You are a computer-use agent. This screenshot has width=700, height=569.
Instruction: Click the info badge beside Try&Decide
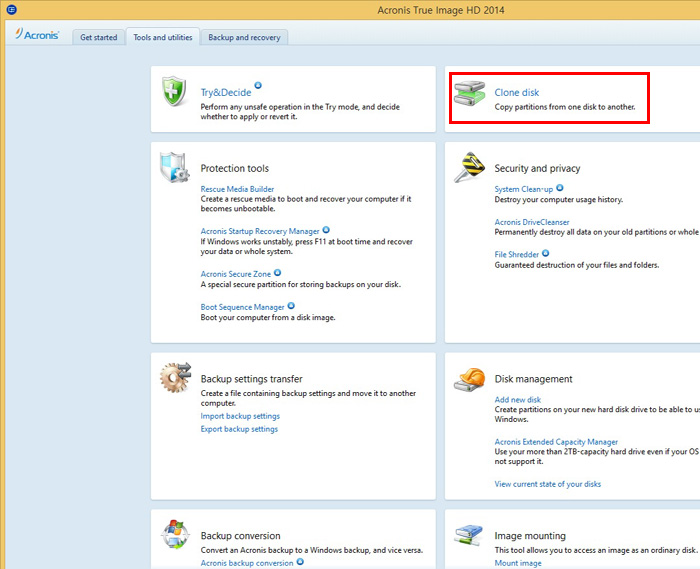(x=258, y=85)
